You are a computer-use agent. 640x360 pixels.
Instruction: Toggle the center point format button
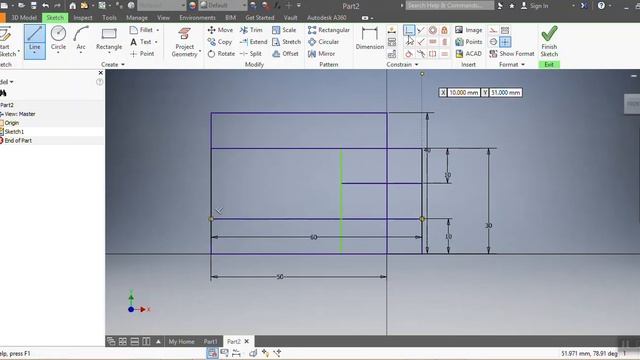505,42
